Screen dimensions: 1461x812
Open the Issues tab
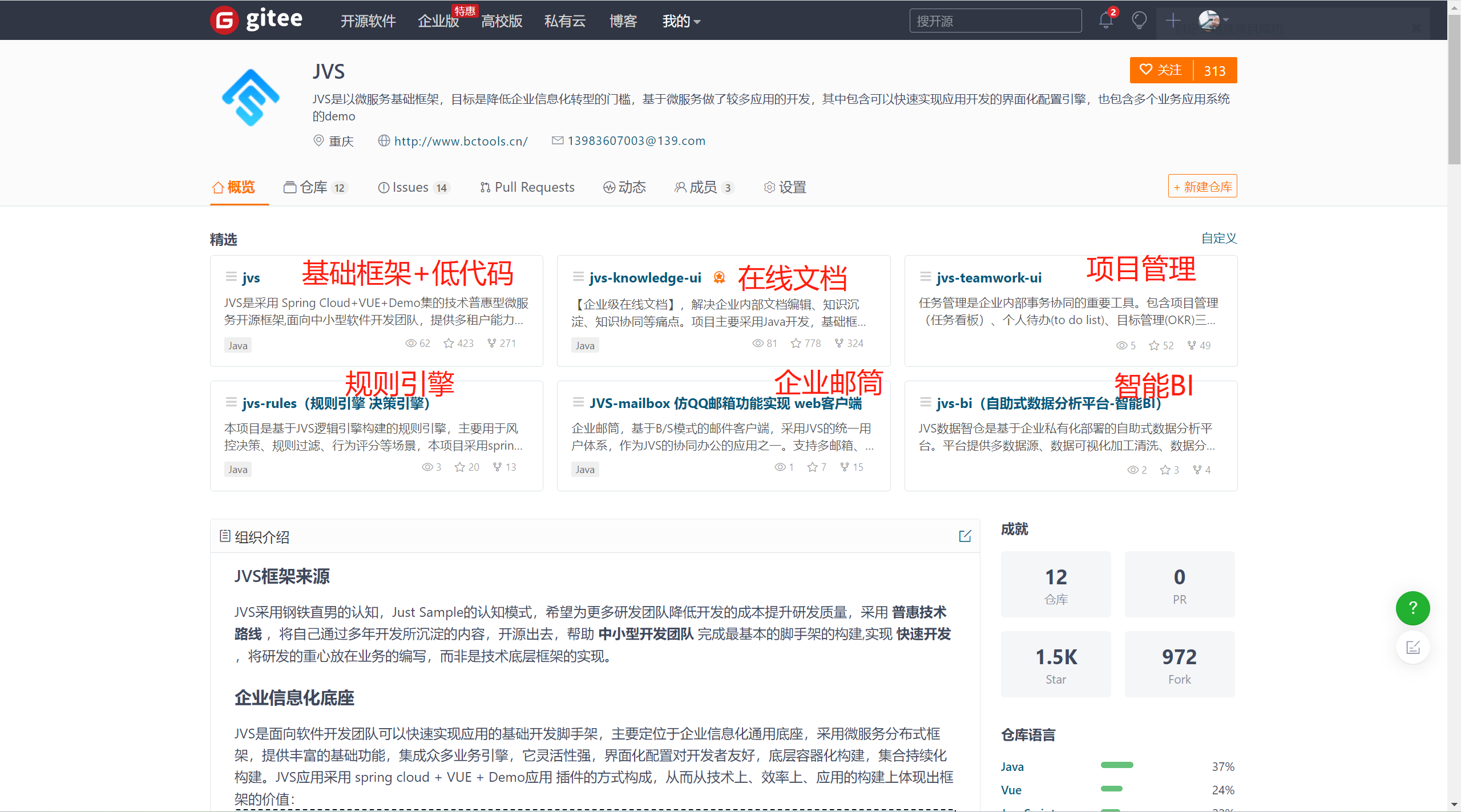[410, 187]
